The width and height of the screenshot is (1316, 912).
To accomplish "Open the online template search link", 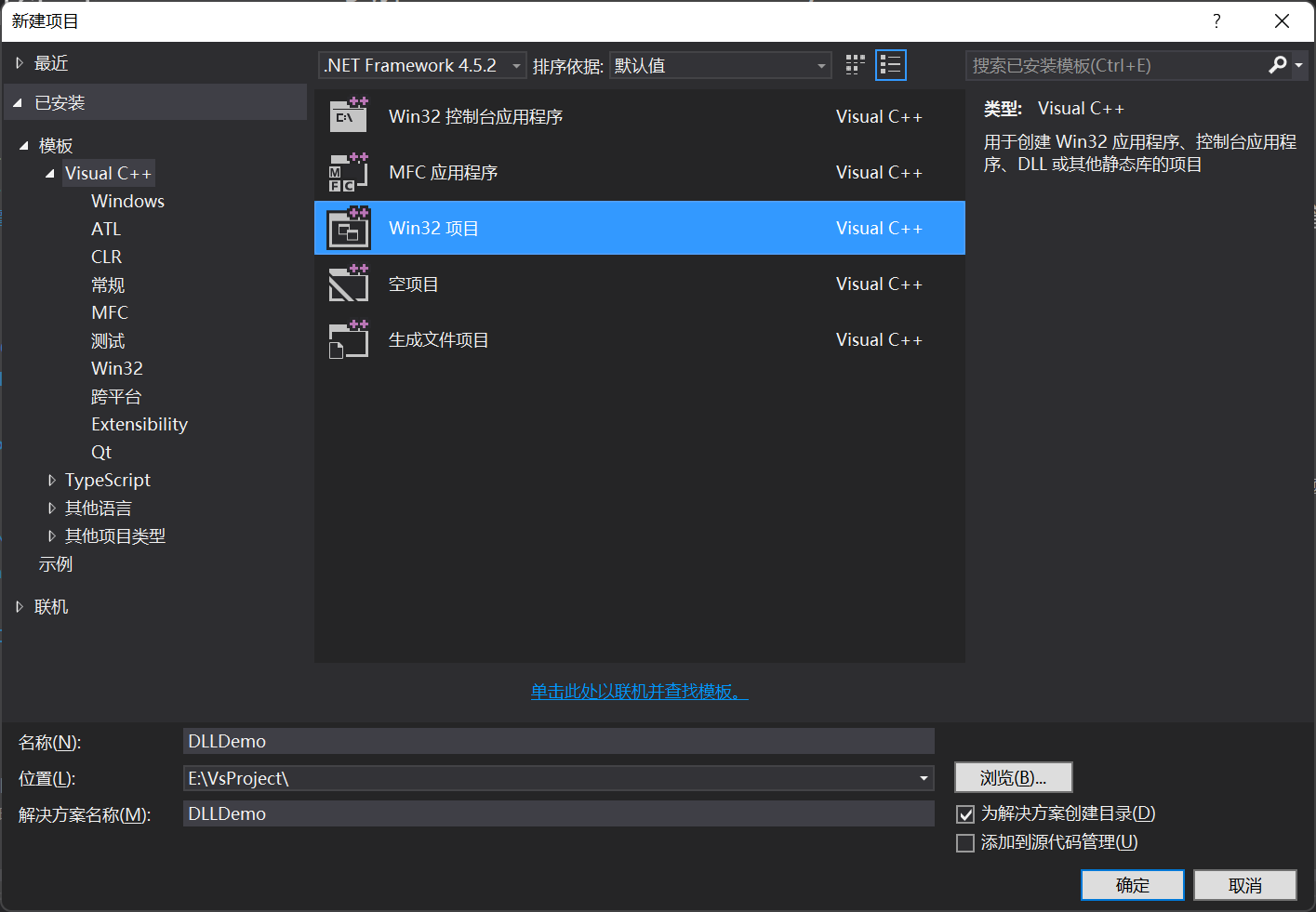I will pos(639,692).
